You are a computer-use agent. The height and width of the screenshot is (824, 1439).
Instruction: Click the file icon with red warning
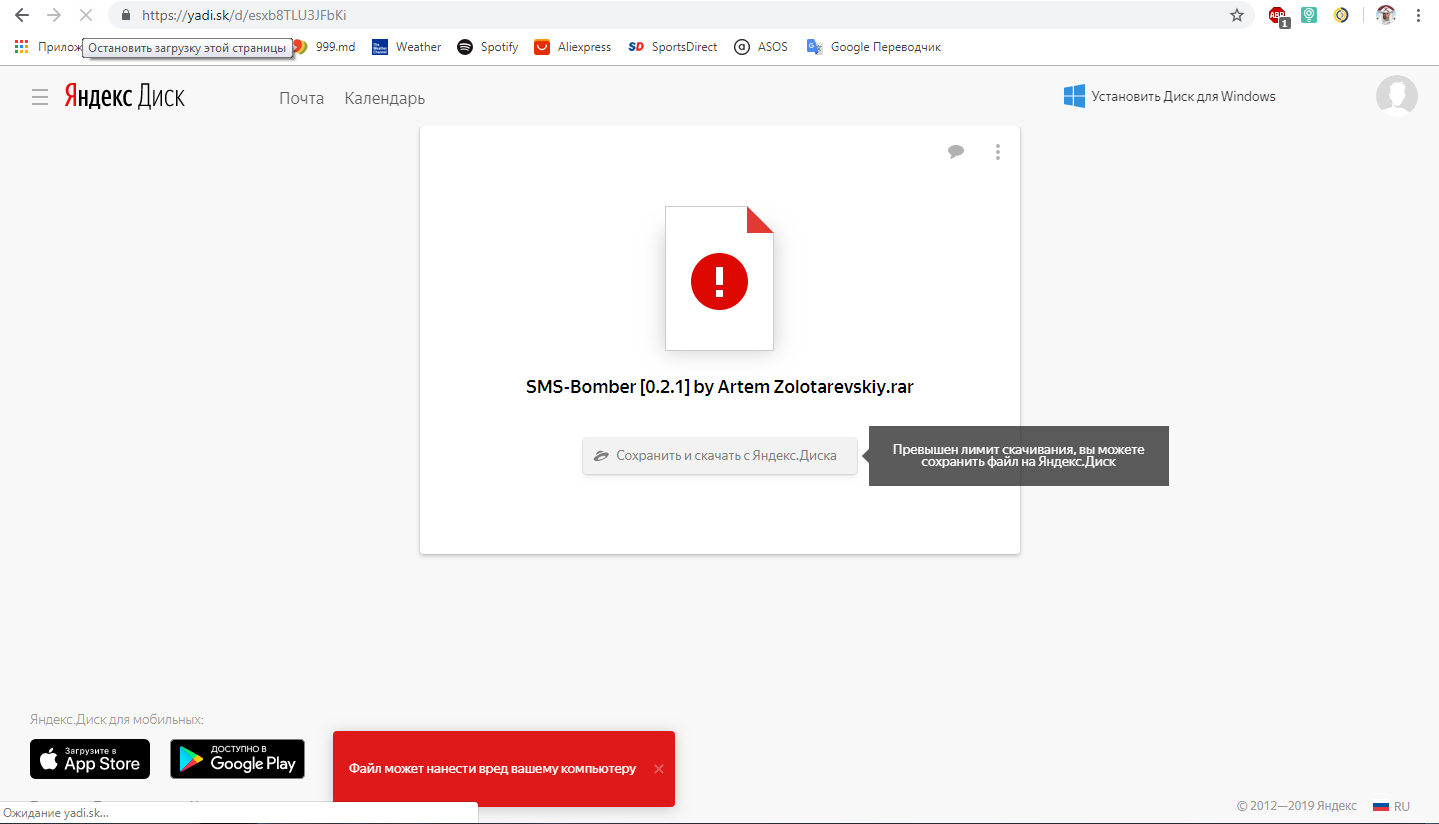click(x=719, y=278)
